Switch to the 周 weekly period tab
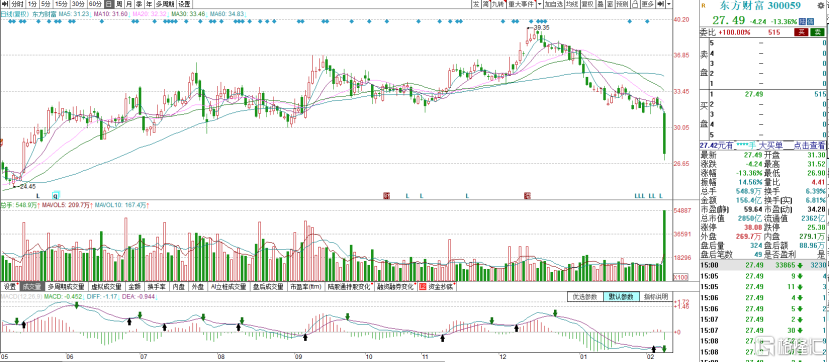The height and width of the screenshot is (363, 830). [119, 4]
